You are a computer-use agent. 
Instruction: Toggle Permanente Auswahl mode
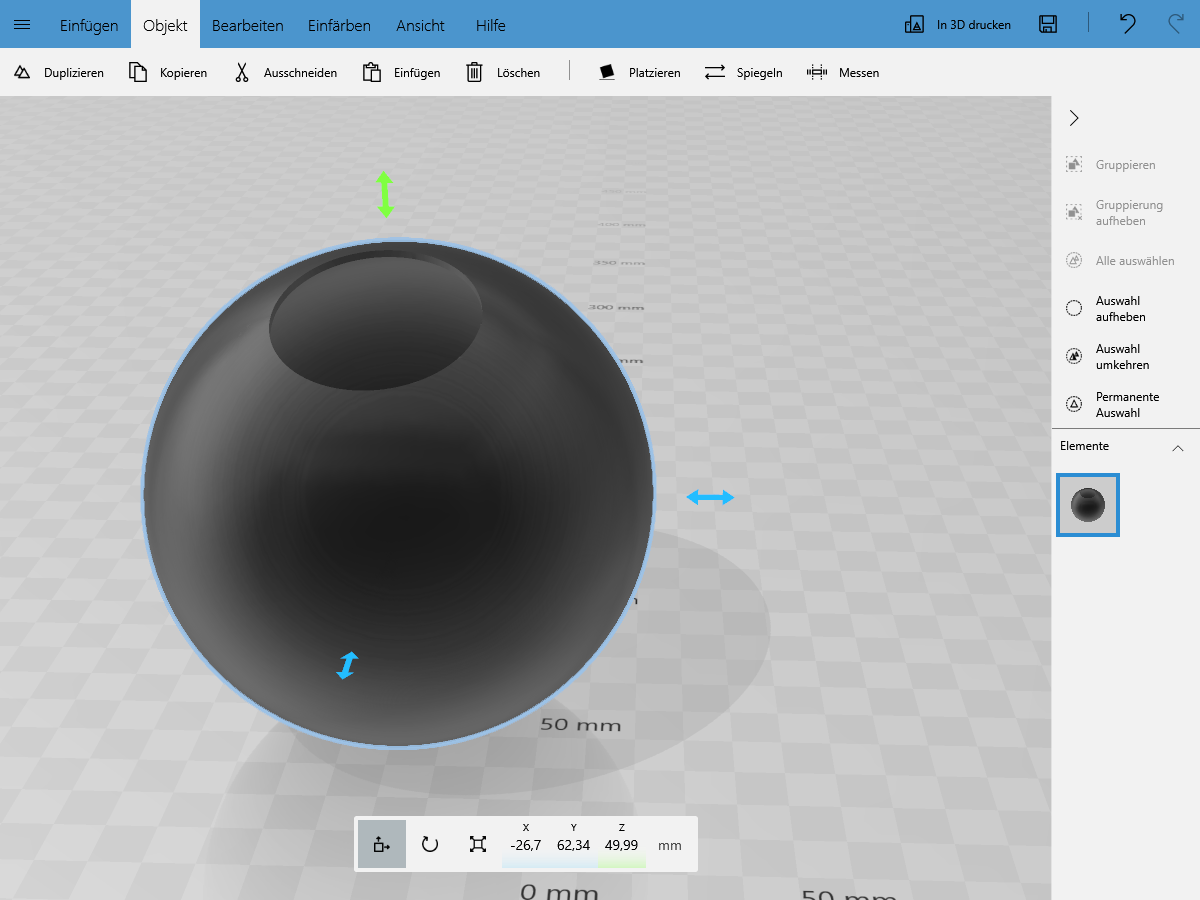coord(1113,405)
